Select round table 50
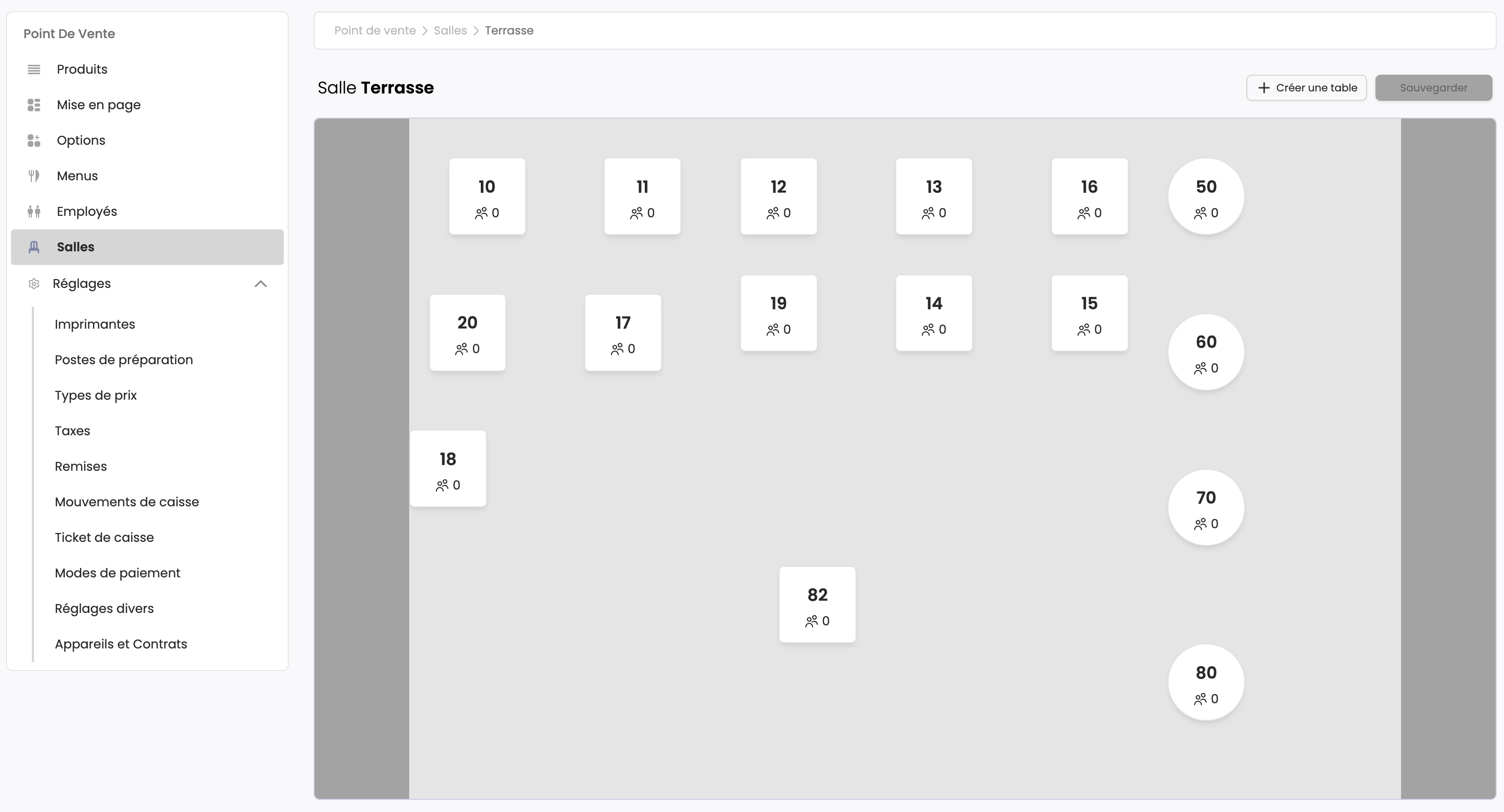Image resolution: width=1504 pixels, height=812 pixels. pos(1206,196)
